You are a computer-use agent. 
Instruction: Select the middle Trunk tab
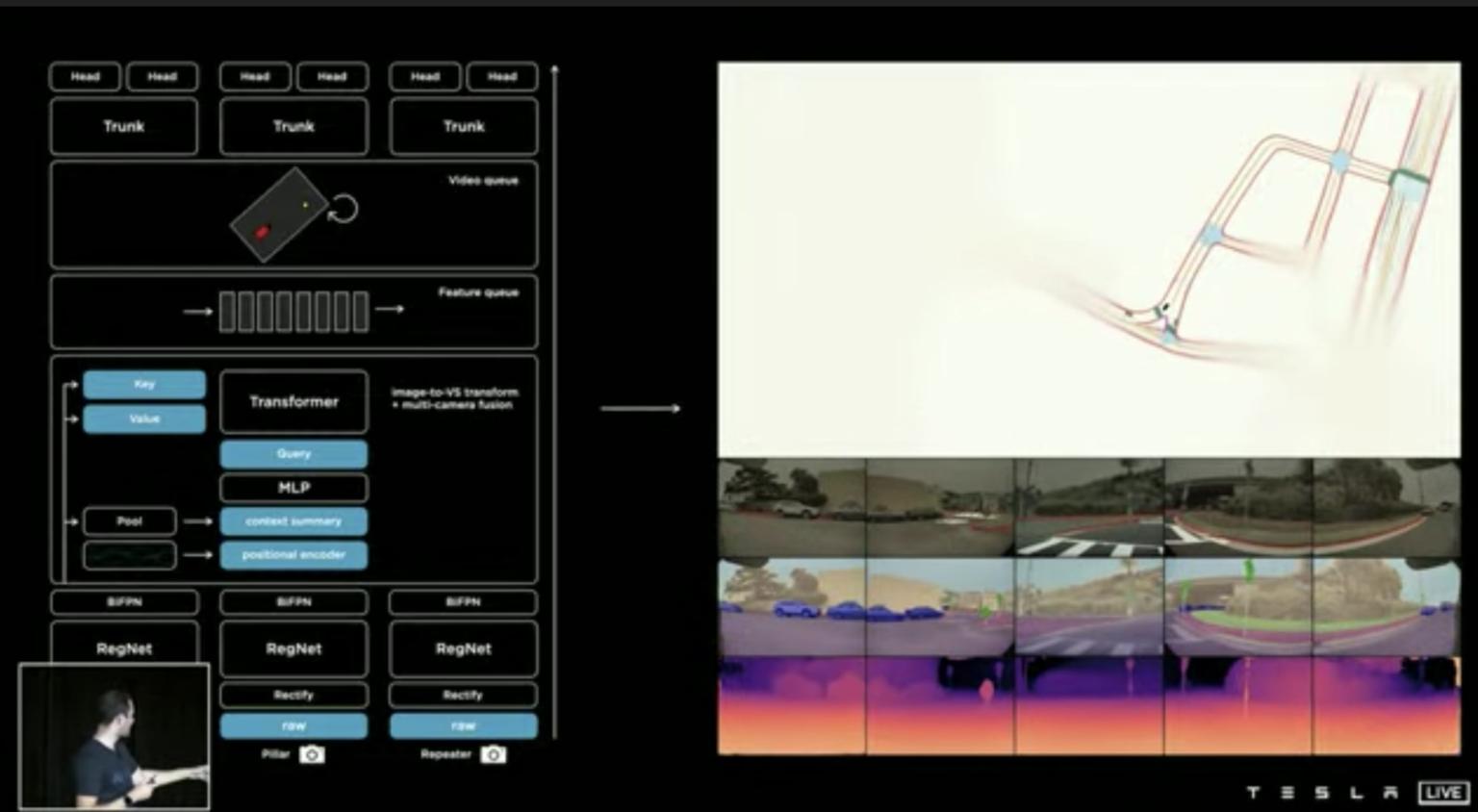click(x=293, y=126)
